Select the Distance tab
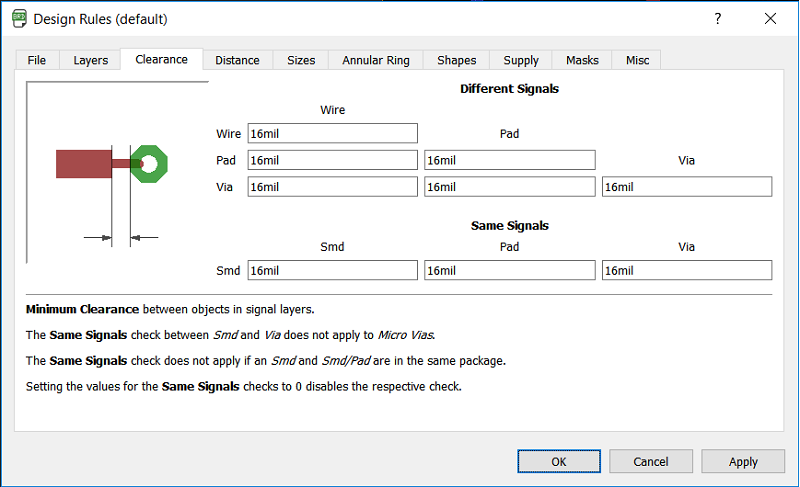Image resolution: width=800 pixels, height=487 pixels. pos(237,60)
